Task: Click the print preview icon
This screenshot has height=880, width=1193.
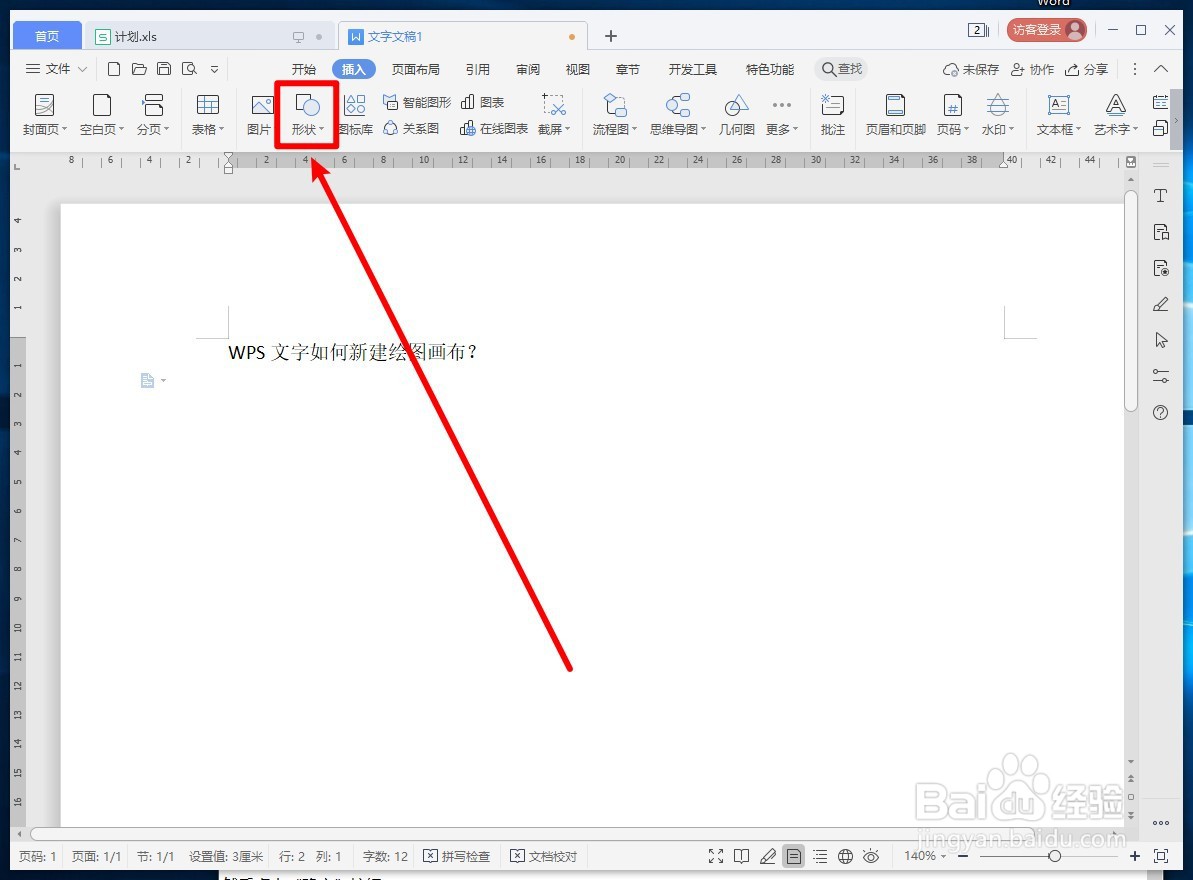Action: 189,69
